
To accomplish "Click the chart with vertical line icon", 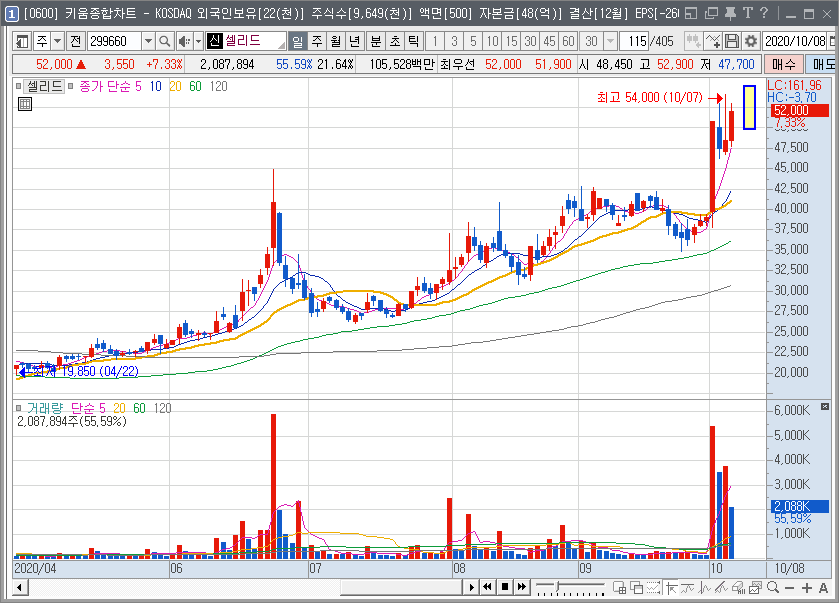I will (705, 588).
